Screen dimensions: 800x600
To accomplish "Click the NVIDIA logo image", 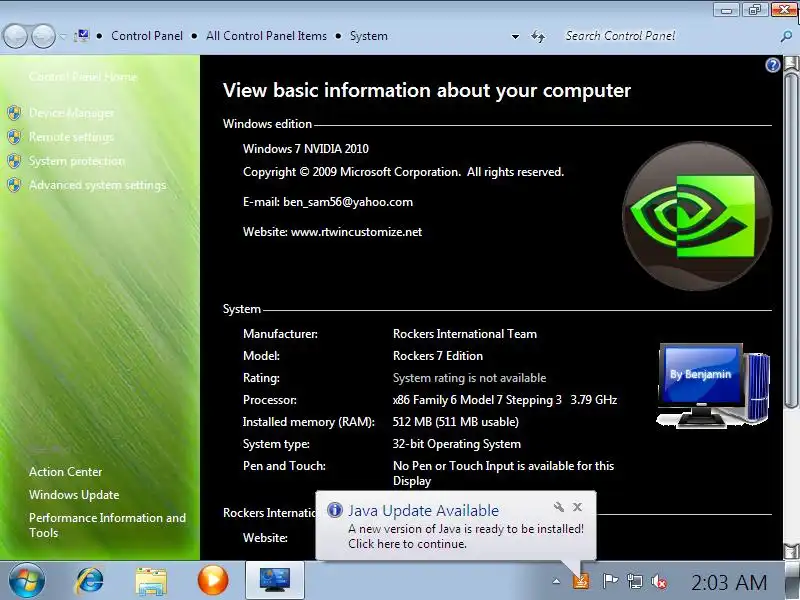I will click(696, 216).
